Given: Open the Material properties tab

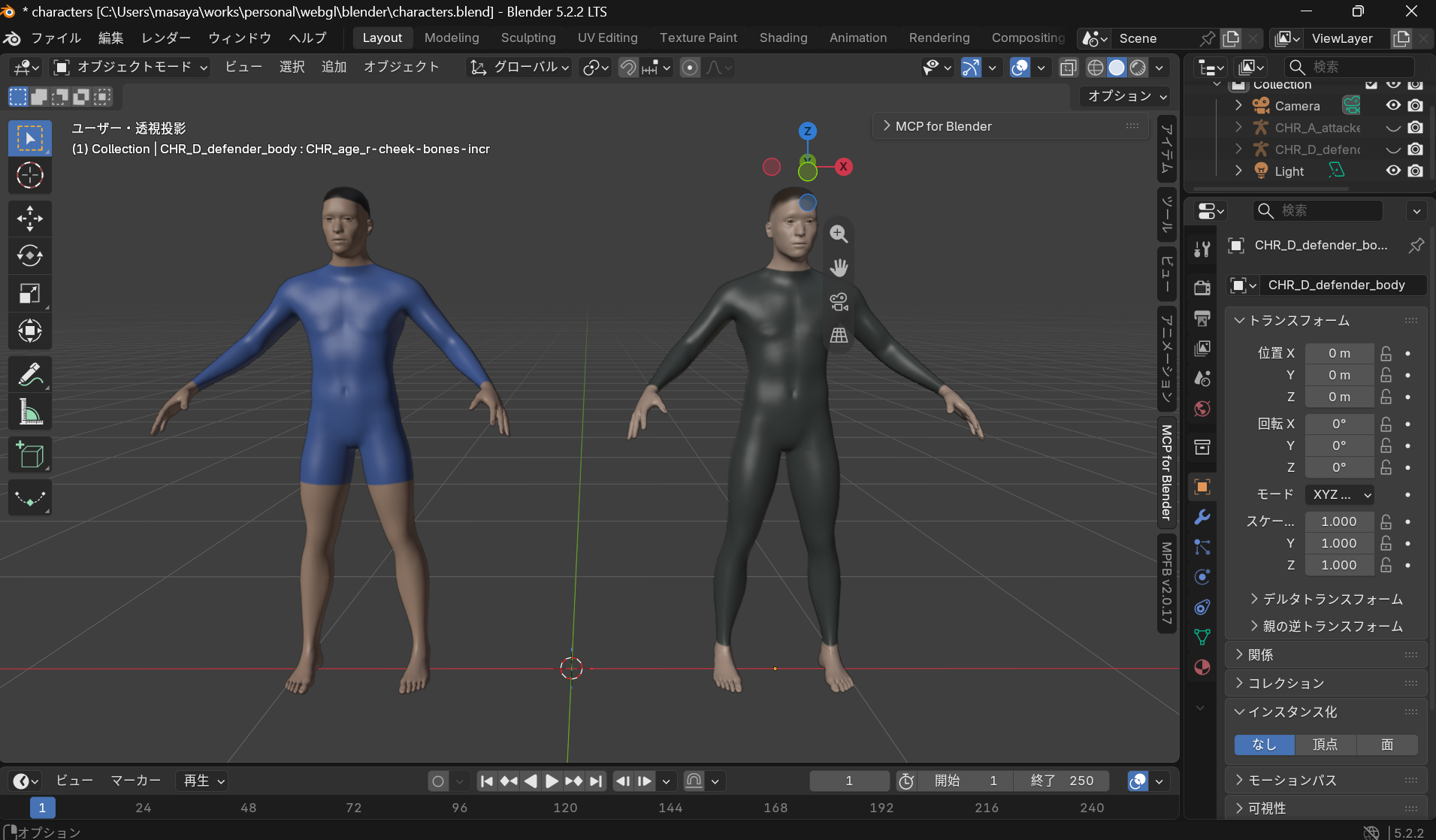Looking at the screenshot, I should 1202,667.
